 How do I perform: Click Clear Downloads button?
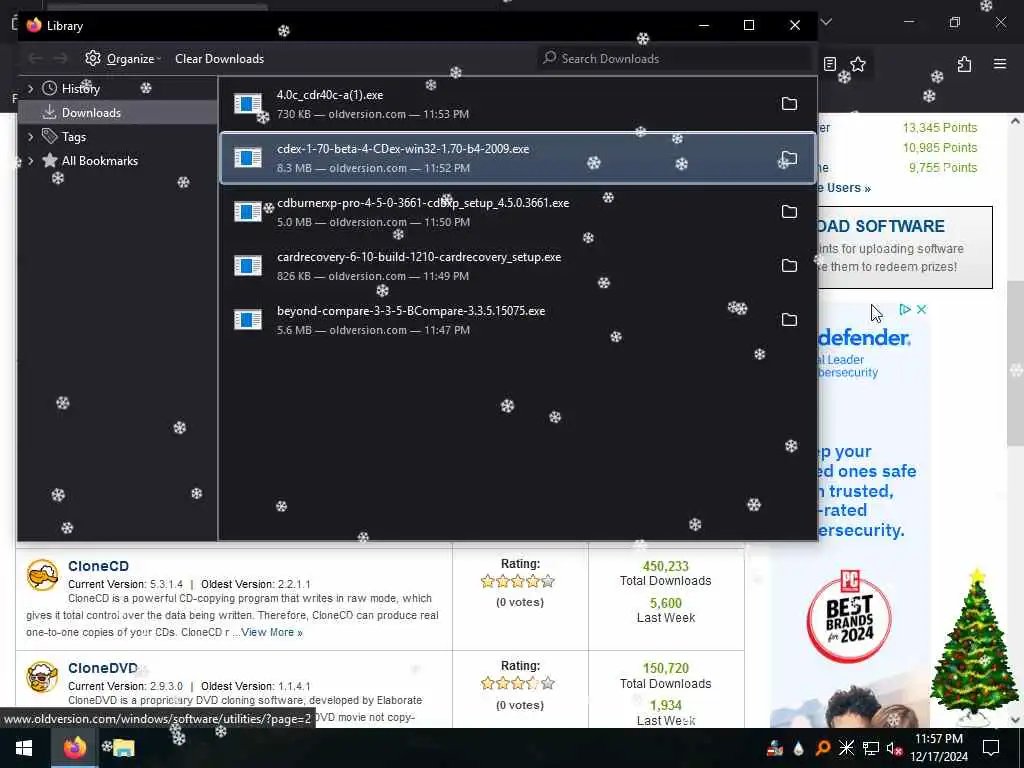click(x=219, y=59)
